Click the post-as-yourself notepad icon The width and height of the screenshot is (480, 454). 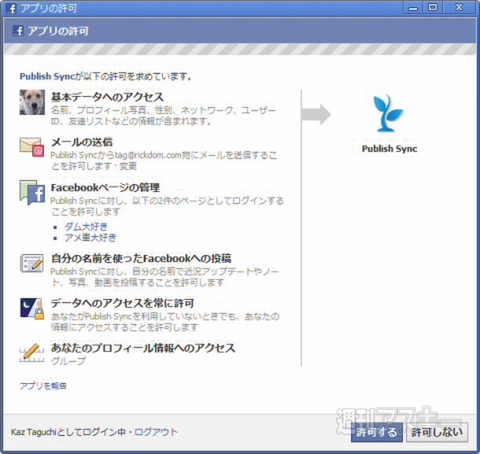point(32,263)
